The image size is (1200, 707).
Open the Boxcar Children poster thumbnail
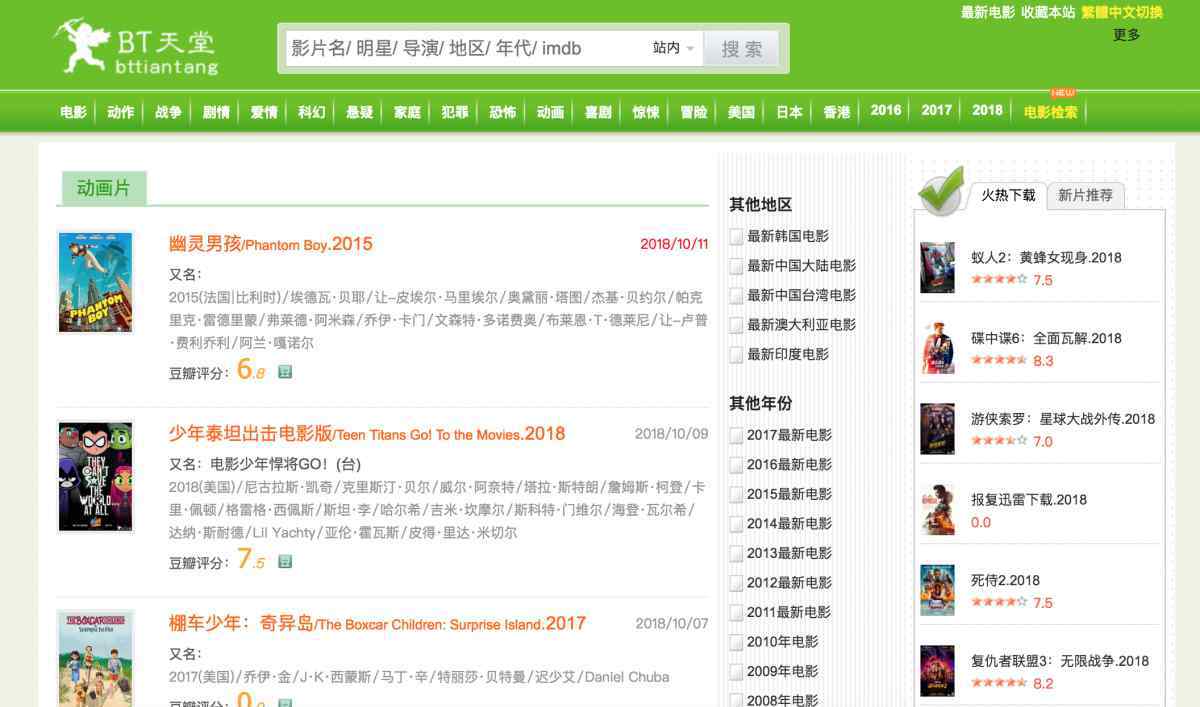(x=95, y=658)
